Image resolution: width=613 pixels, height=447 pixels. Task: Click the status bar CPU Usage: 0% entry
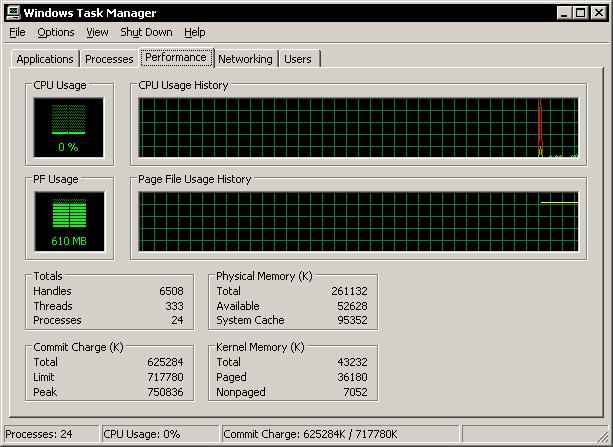coord(160,434)
